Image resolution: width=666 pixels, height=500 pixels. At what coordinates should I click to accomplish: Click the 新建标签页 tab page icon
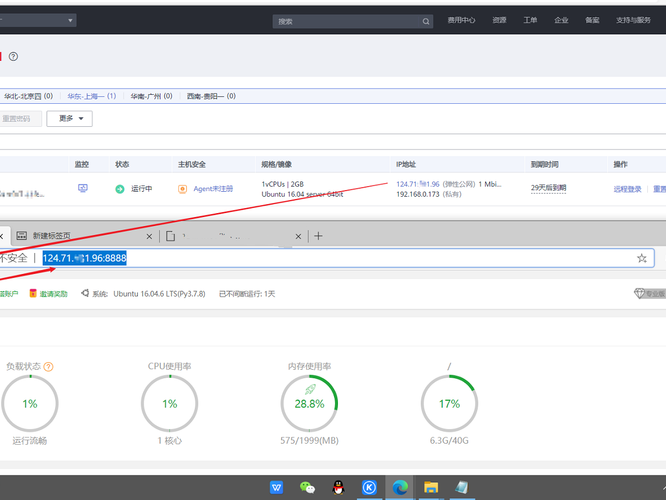coord(22,236)
